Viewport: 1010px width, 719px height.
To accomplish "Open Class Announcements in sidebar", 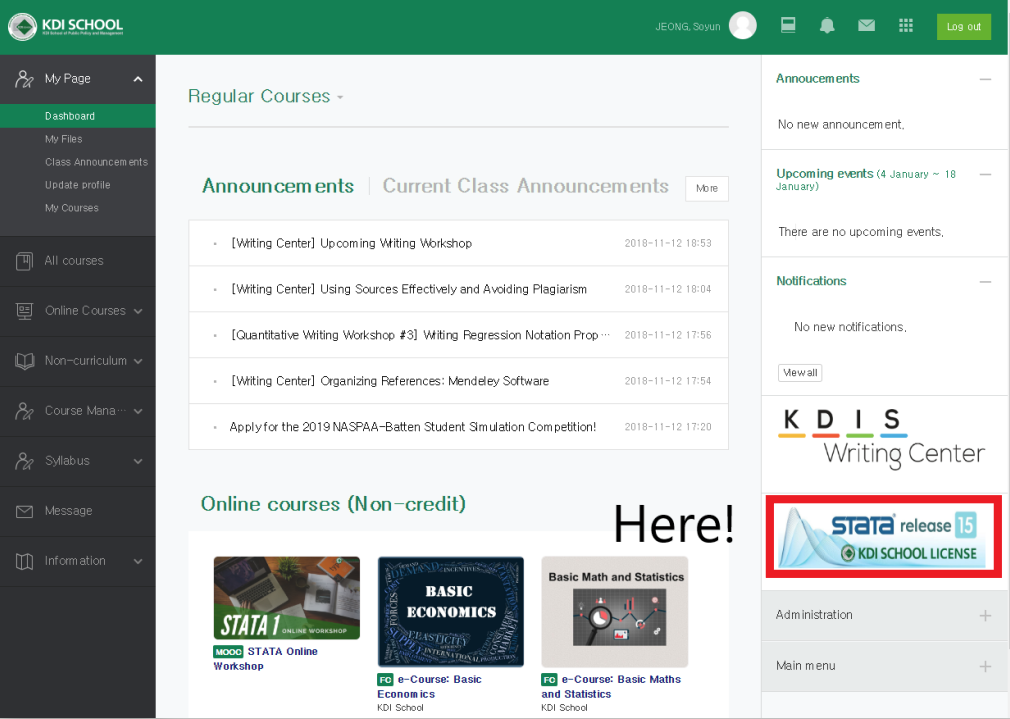I will click(x=97, y=162).
